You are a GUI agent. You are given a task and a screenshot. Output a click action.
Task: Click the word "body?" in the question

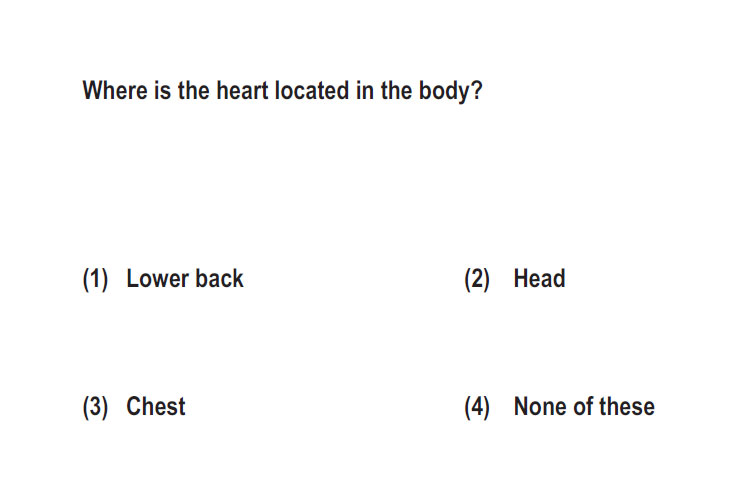click(x=451, y=91)
